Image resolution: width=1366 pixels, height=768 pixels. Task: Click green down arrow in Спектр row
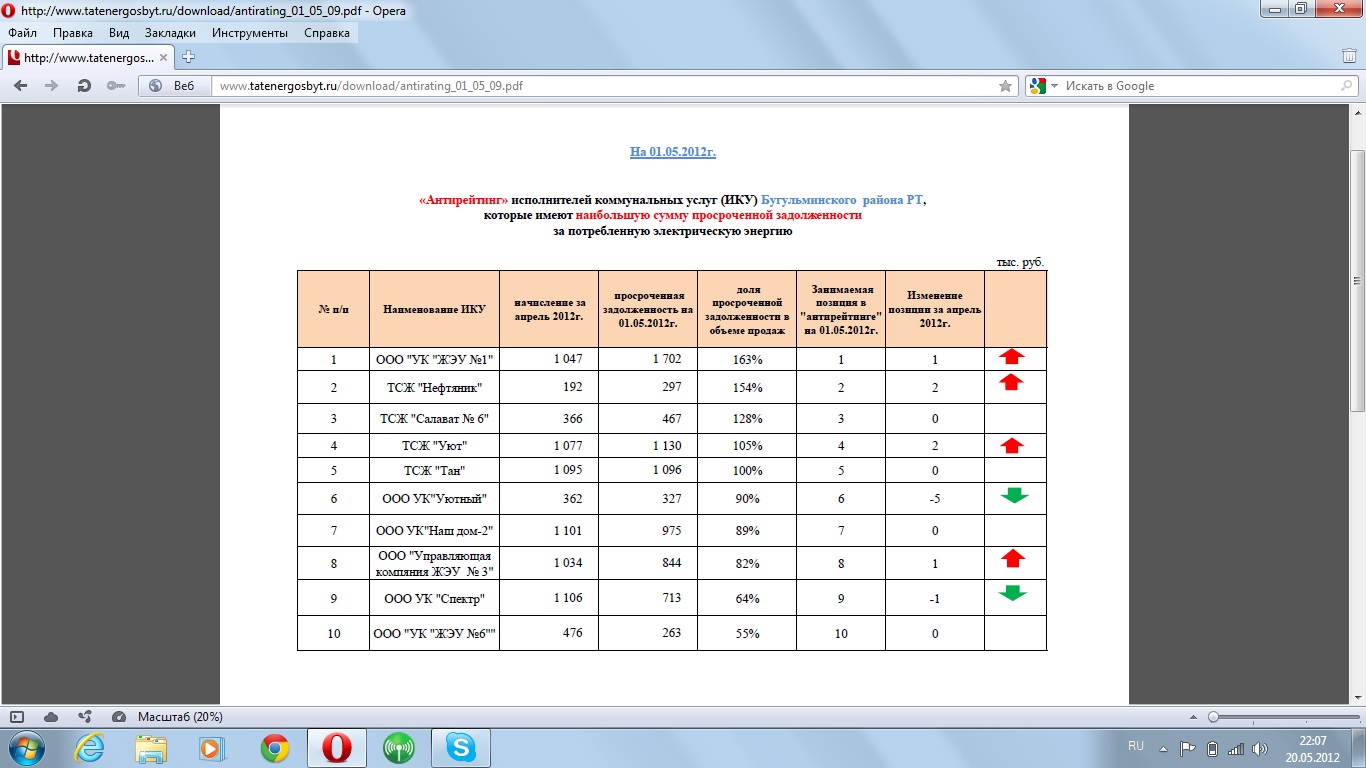1013,593
